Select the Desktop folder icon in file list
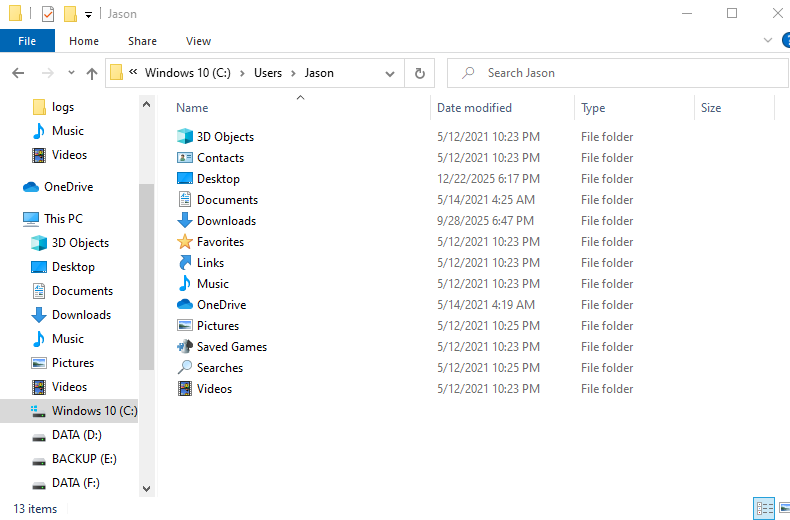This screenshot has width=790, height=520. [185, 178]
